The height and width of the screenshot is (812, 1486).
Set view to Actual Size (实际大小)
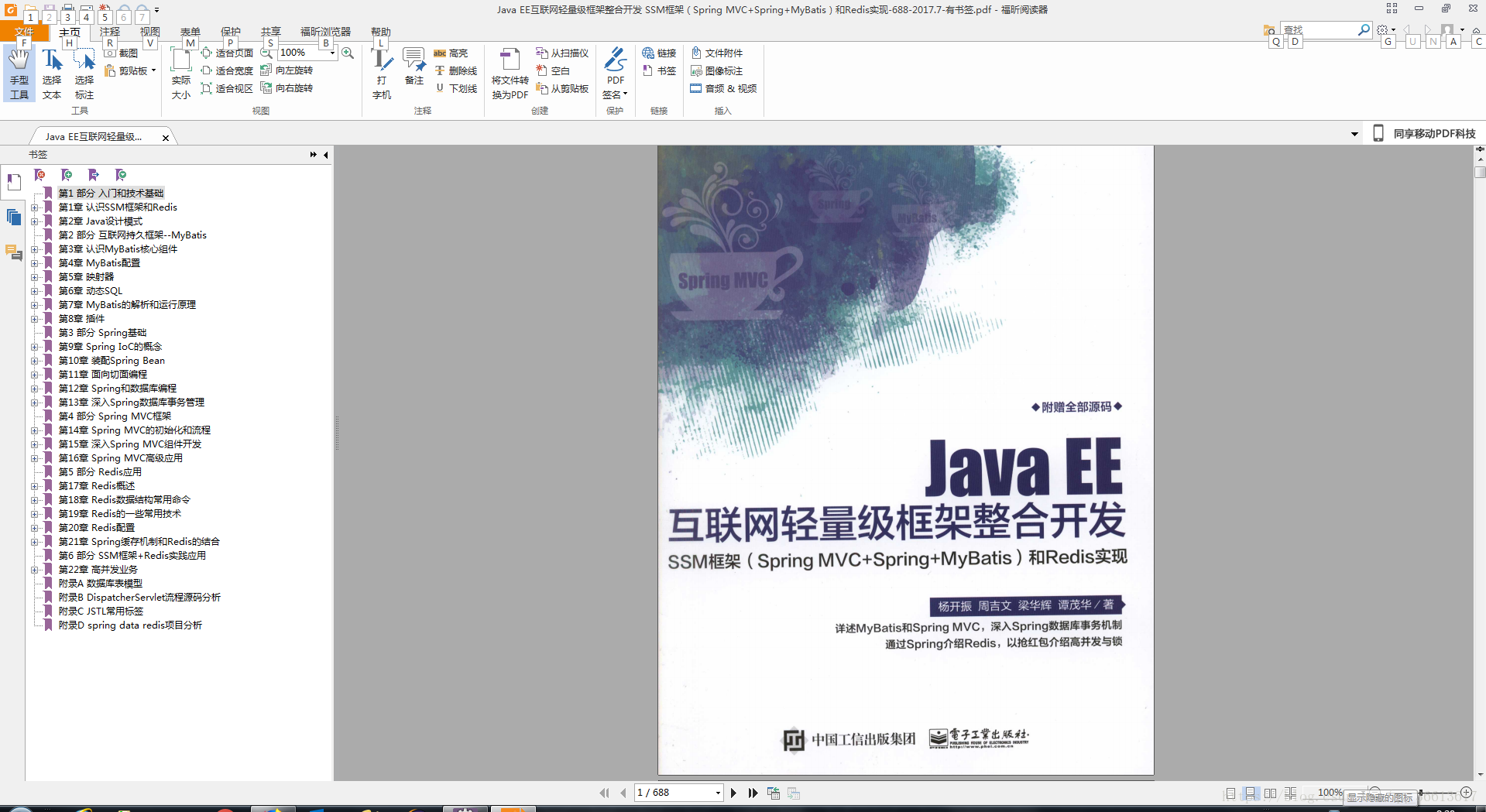pyautogui.click(x=181, y=74)
